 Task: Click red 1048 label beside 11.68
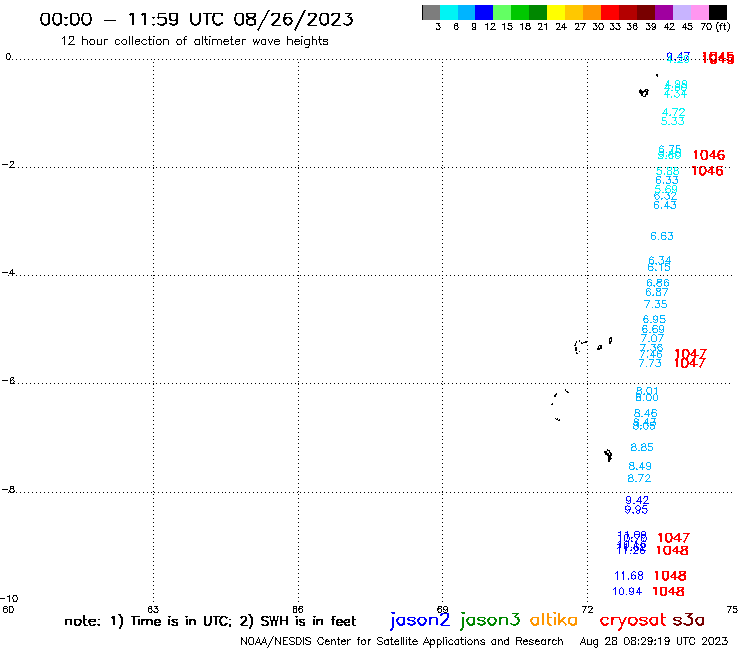tap(670, 576)
